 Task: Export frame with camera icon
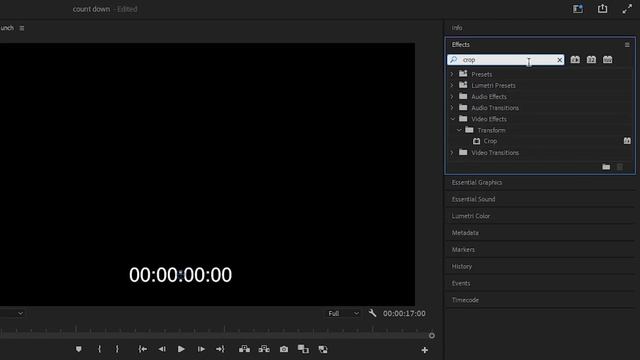284,349
